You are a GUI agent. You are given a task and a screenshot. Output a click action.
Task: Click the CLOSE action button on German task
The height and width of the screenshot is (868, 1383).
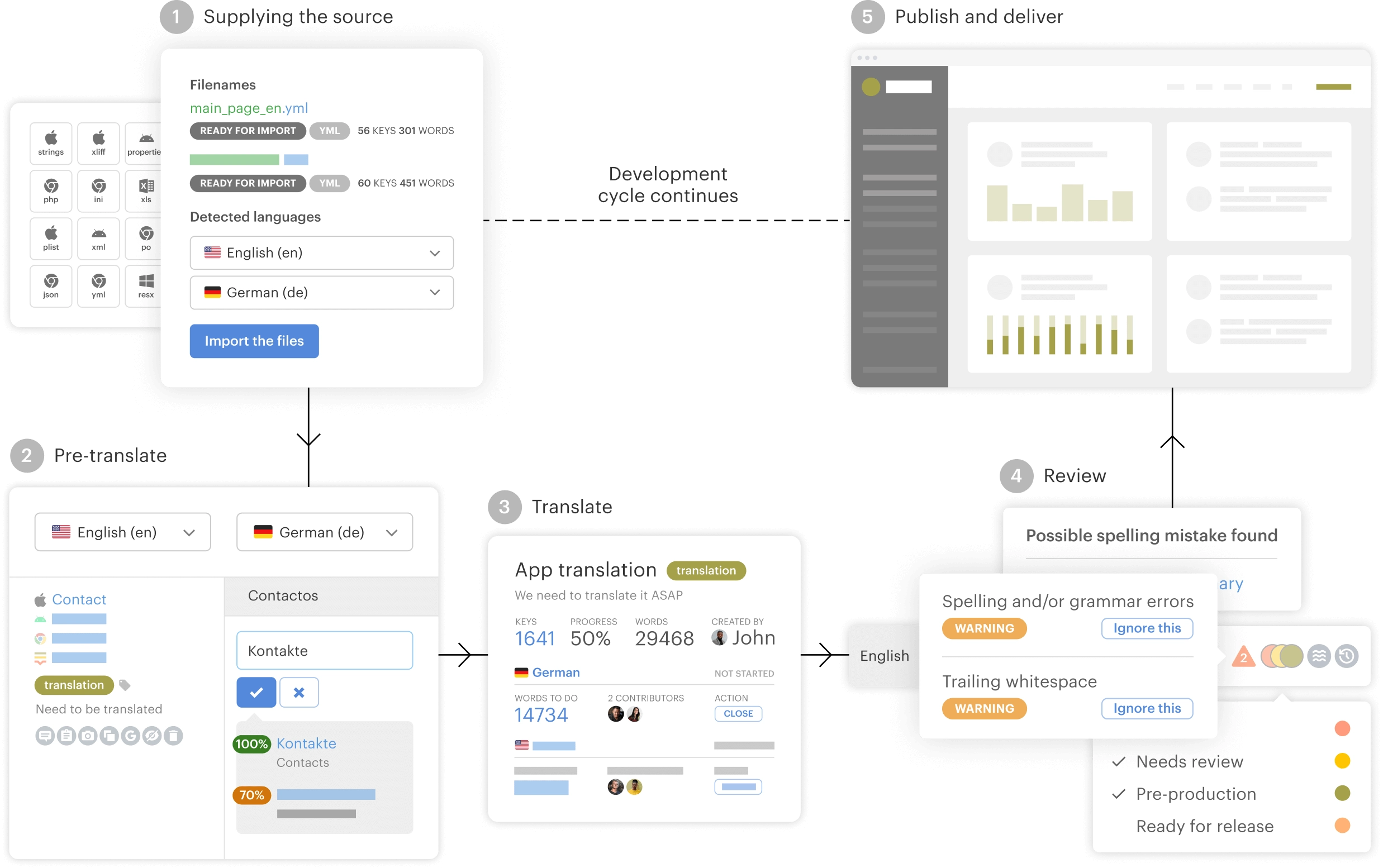point(738,712)
